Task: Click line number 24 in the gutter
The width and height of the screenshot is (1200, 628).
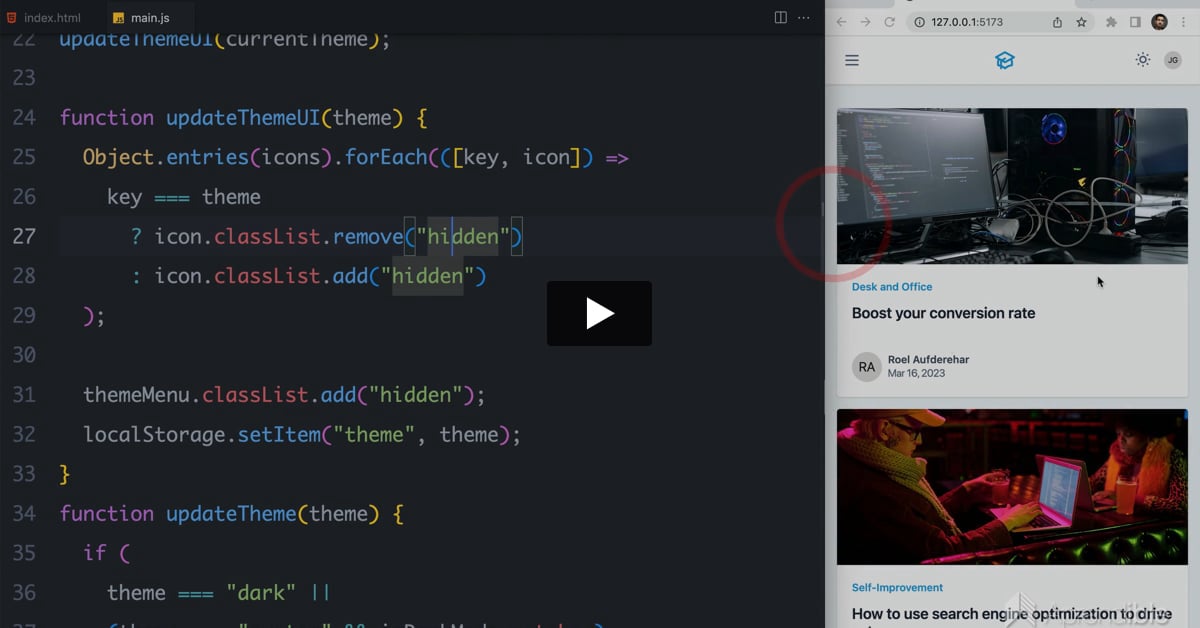Action: pyautogui.click(x=24, y=118)
